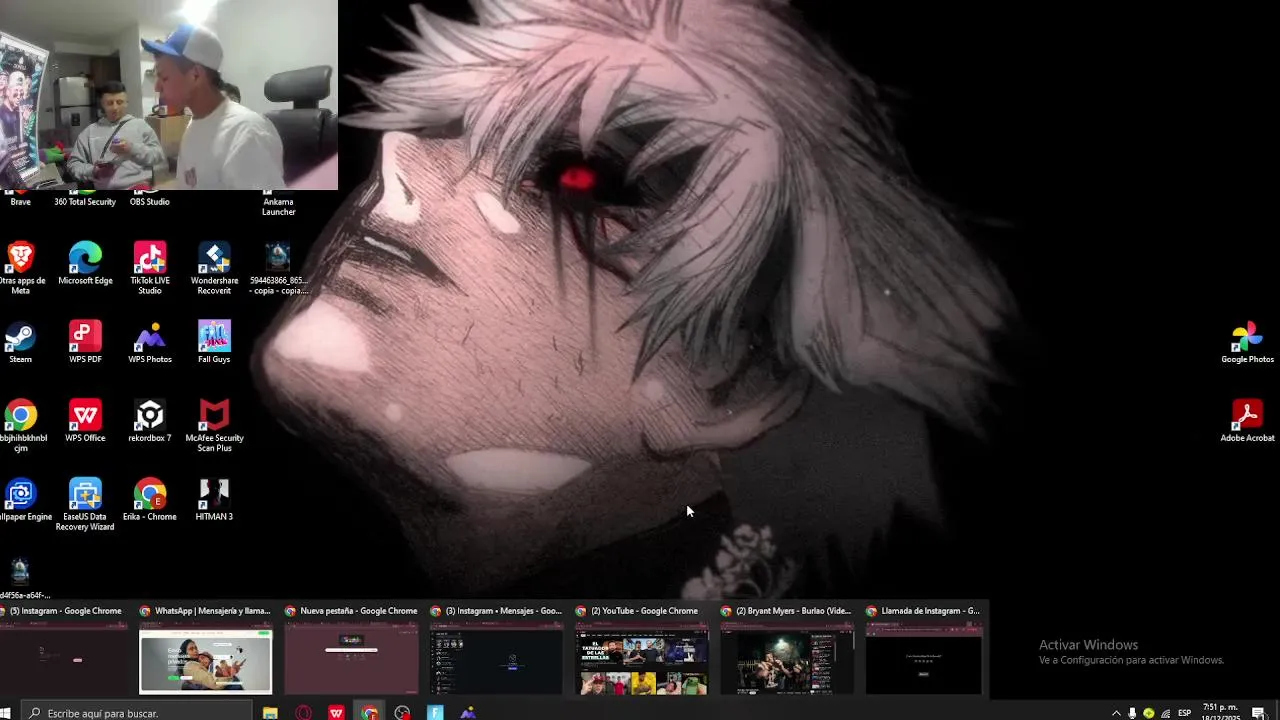Select the Wondershare Recoverit desktop icon
1280x720 pixels.
[214, 268]
